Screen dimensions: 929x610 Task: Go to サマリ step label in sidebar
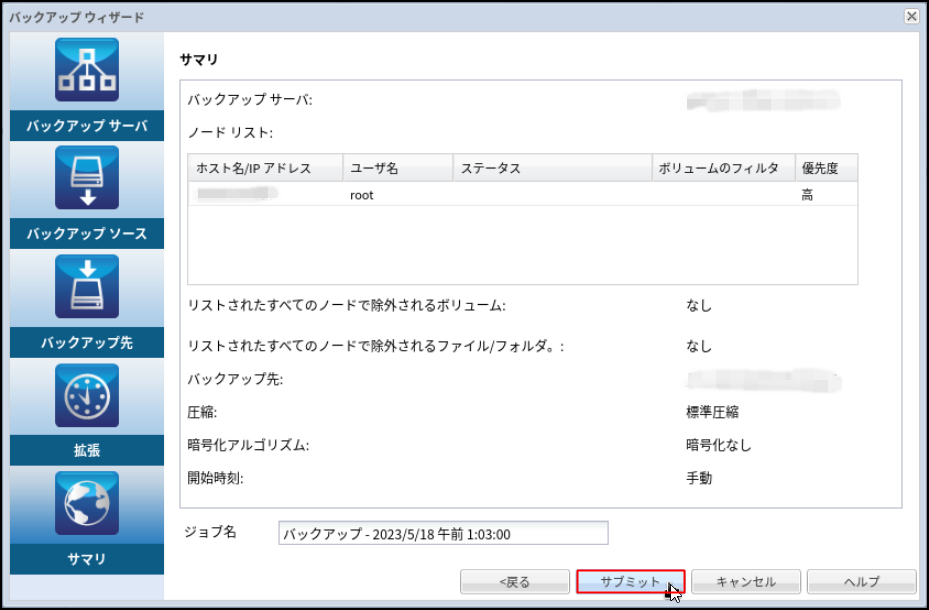click(x=87, y=559)
